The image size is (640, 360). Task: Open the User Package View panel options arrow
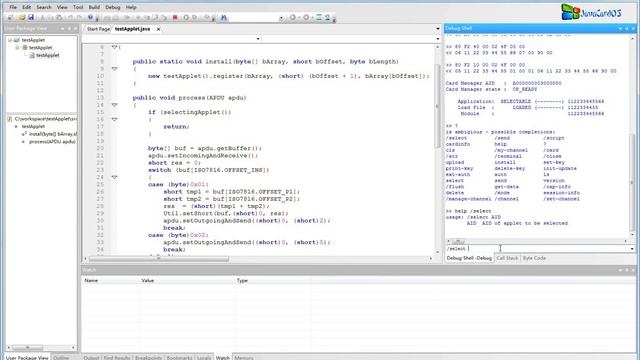tap(62, 29)
